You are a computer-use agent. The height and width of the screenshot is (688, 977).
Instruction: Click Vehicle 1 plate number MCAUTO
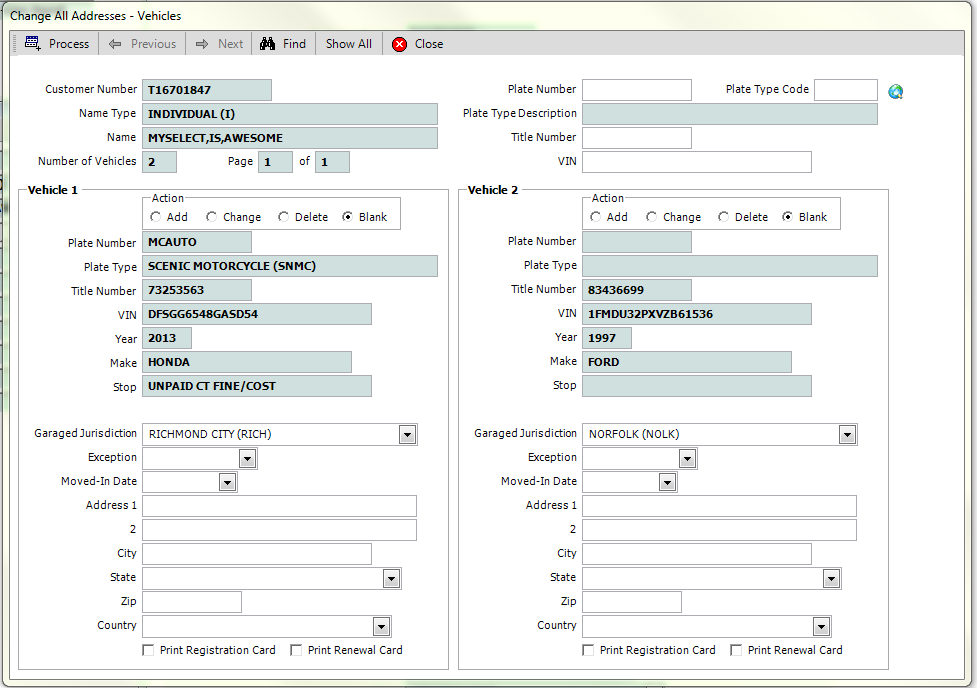[197, 242]
